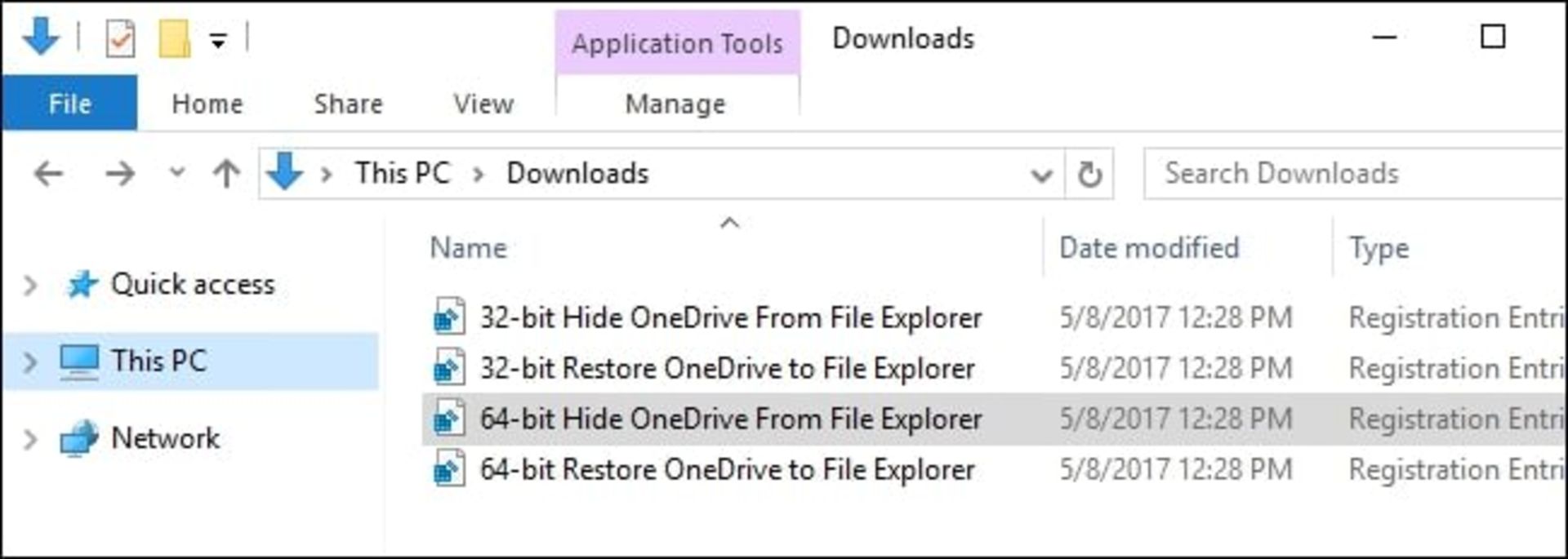Go back with the left arrow button
This screenshot has width=1568, height=559.
(x=49, y=173)
